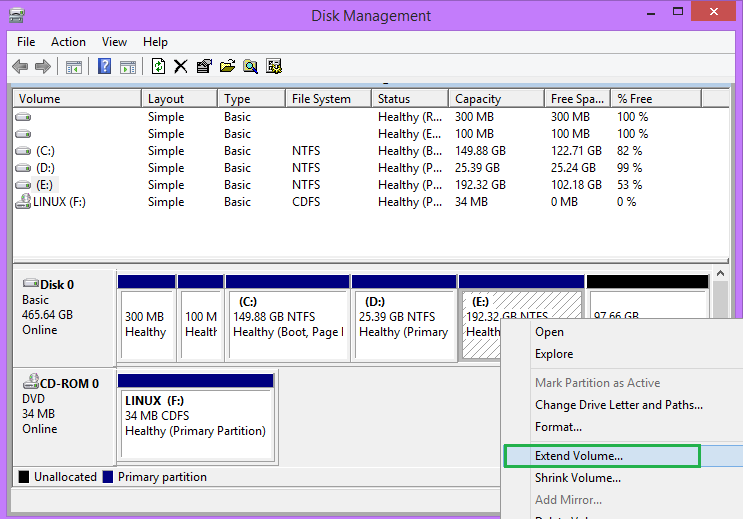
Task: Select the (D:) row in the volume list
Action: pos(371,168)
